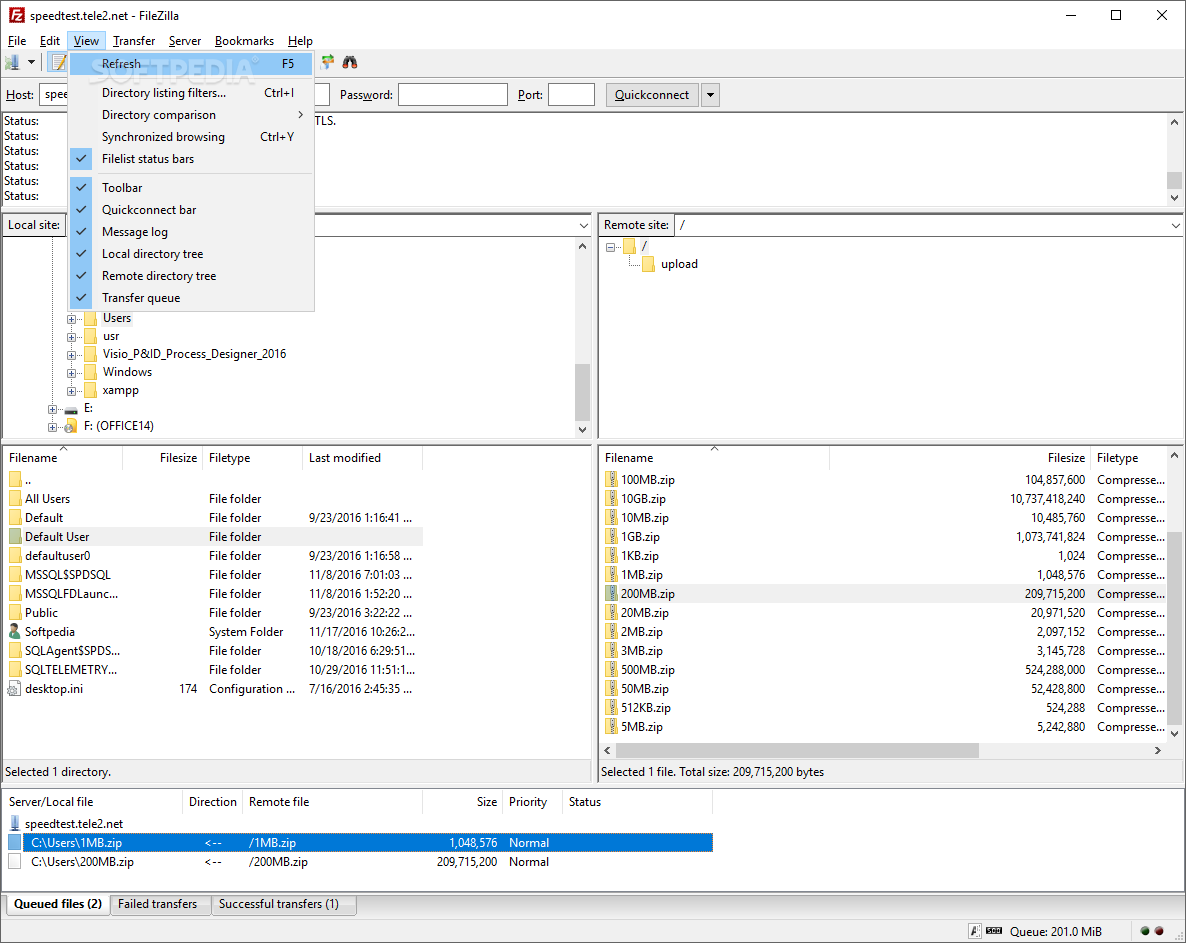This screenshot has width=1186, height=943.
Task: Toggle Filelist status bars in View menu
Action: click(191, 159)
